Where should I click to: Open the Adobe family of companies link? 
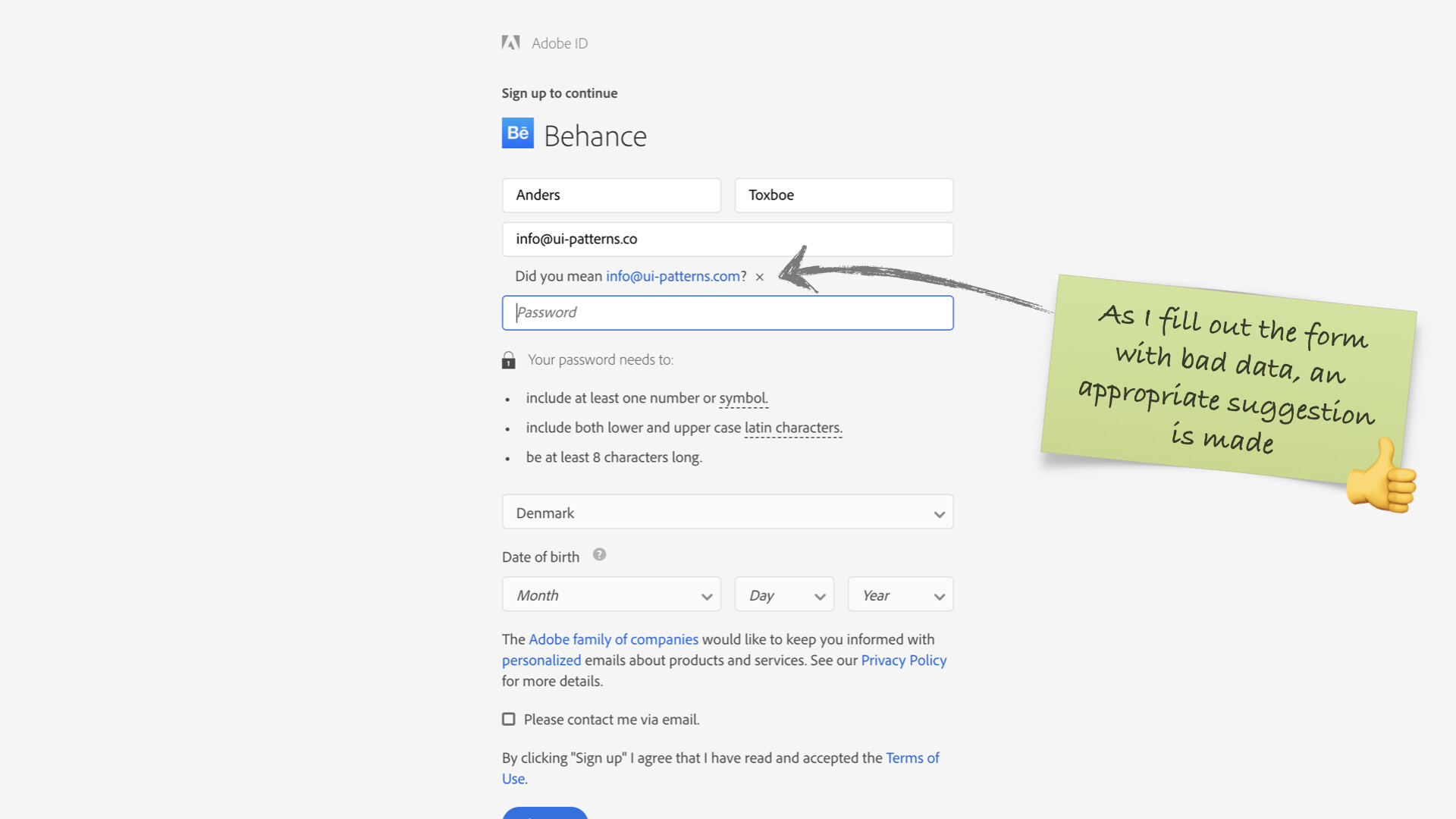click(x=613, y=639)
